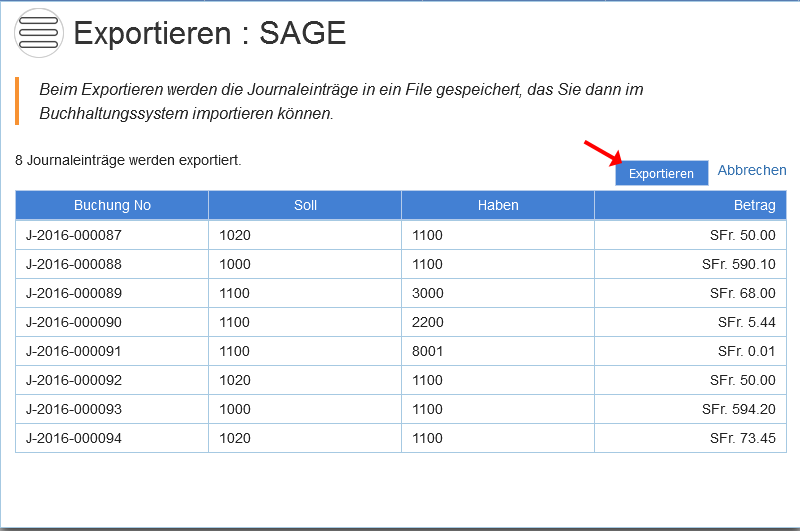
Task: Click the amount SFr. 68.00
Action: point(742,293)
